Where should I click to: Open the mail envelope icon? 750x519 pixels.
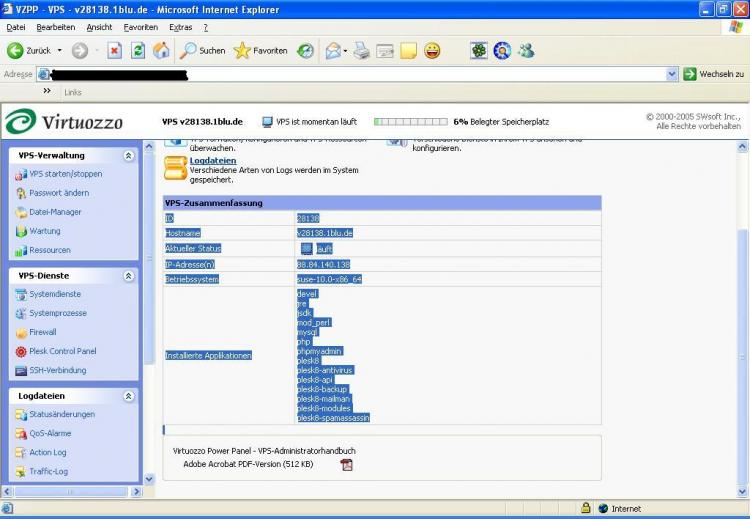coord(333,50)
